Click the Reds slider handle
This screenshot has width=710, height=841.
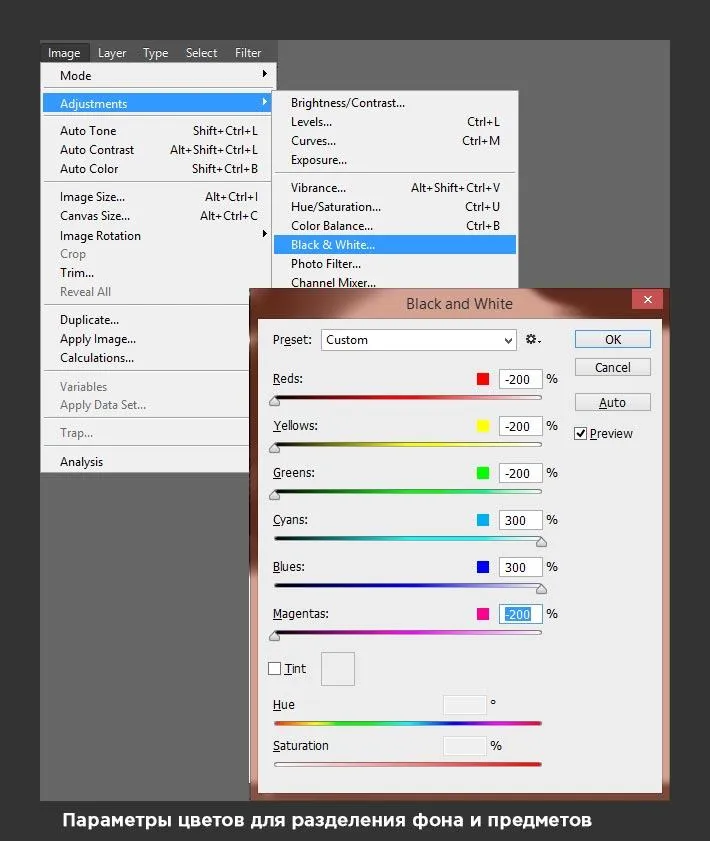[x=275, y=402]
